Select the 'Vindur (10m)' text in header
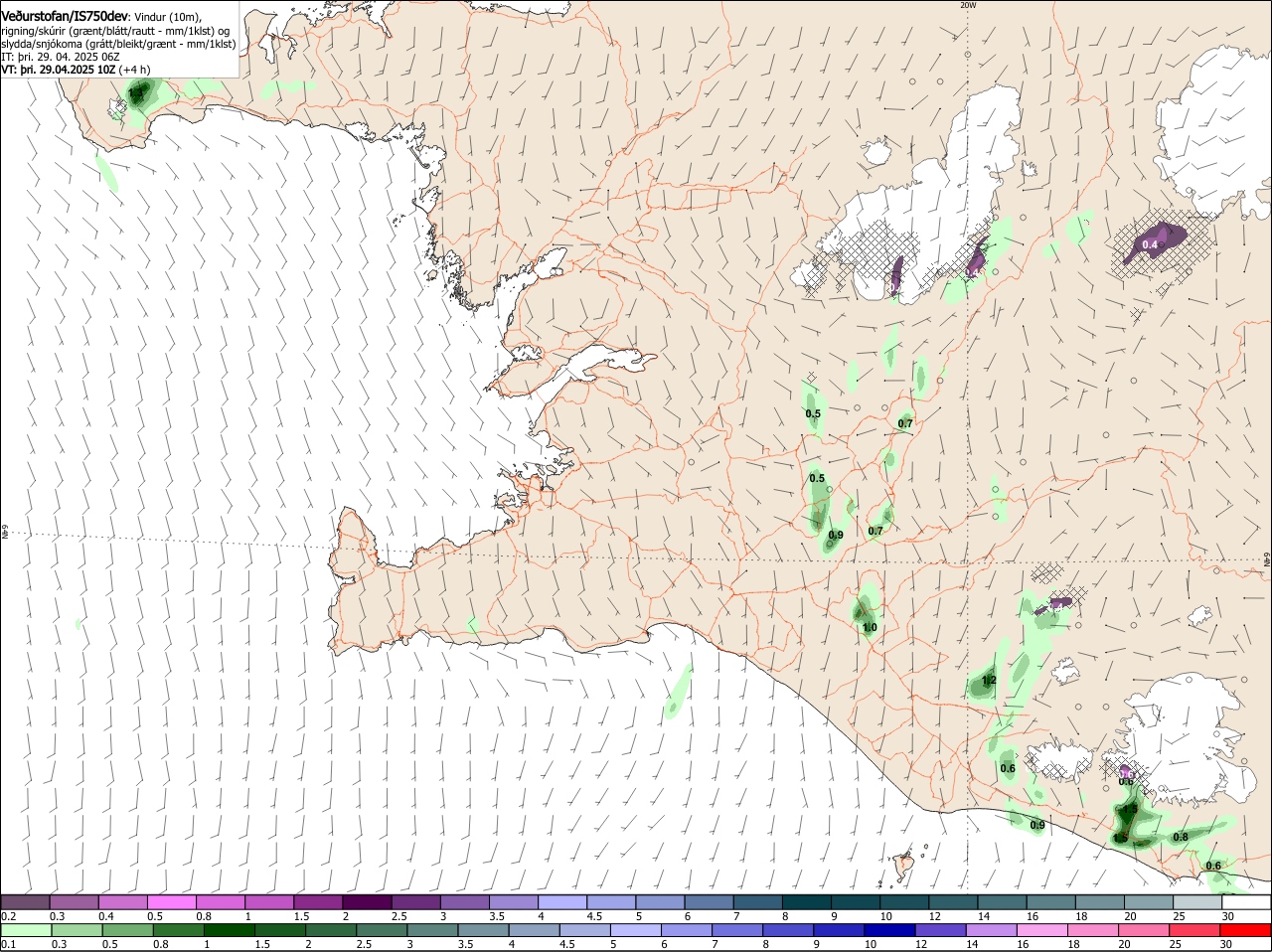The width and height of the screenshot is (1272, 952). tap(168, 17)
